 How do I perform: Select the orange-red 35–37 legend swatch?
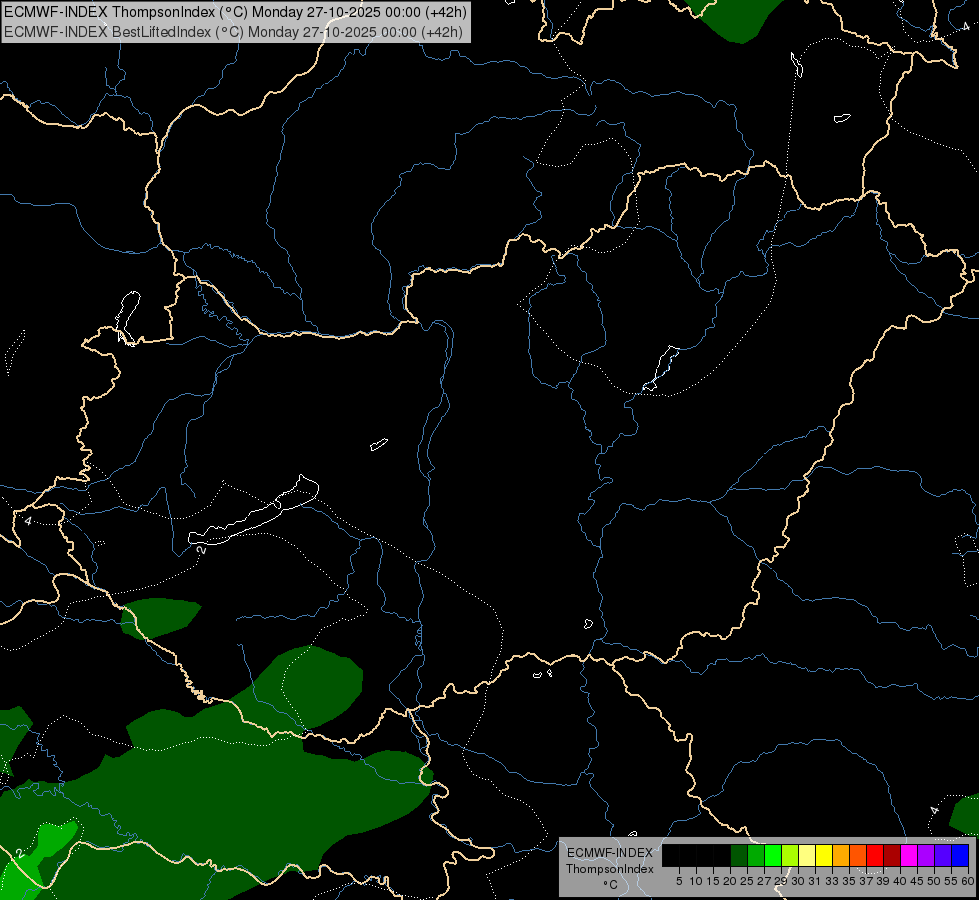point(858,855)
